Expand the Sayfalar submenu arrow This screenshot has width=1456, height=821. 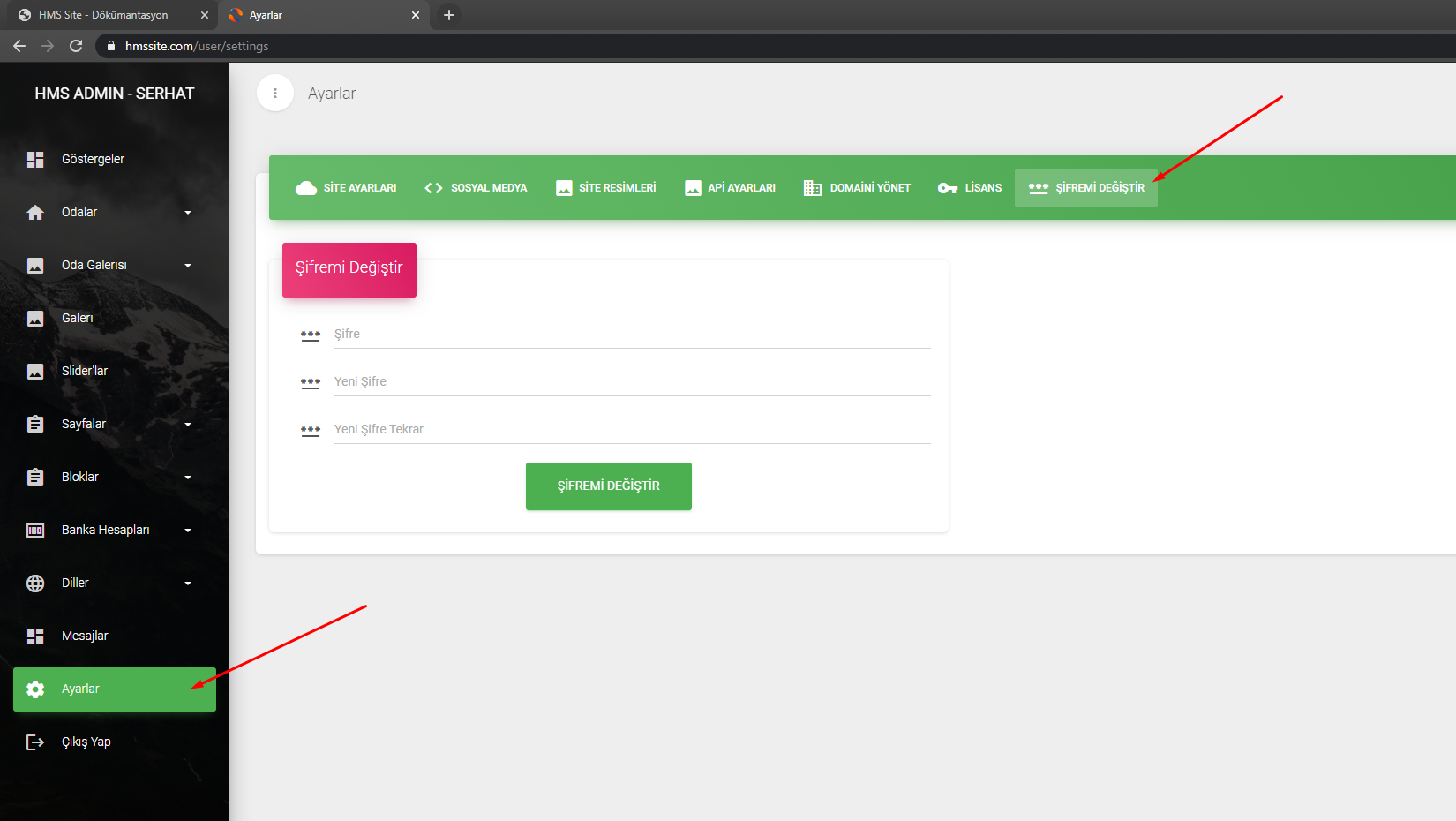point(188,425)
